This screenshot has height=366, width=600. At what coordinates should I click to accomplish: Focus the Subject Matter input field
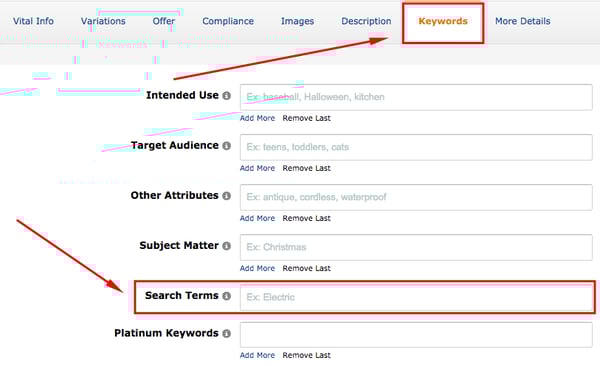pyautogui.click(x=416, y=247)
